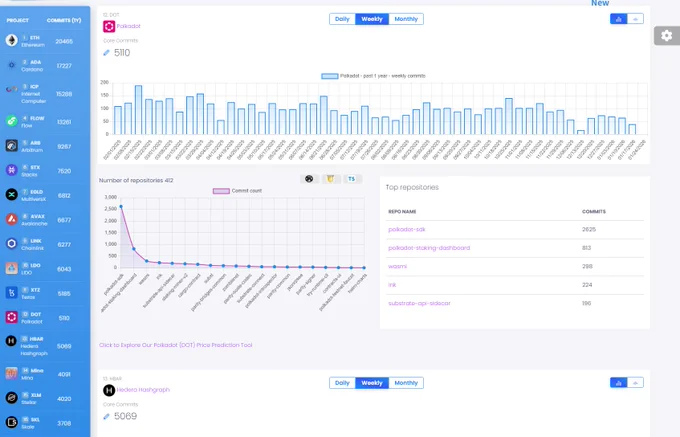This screenshot has width=680, height=437.
Task: Click the 813 commits table cell
Action: (586, 248)
